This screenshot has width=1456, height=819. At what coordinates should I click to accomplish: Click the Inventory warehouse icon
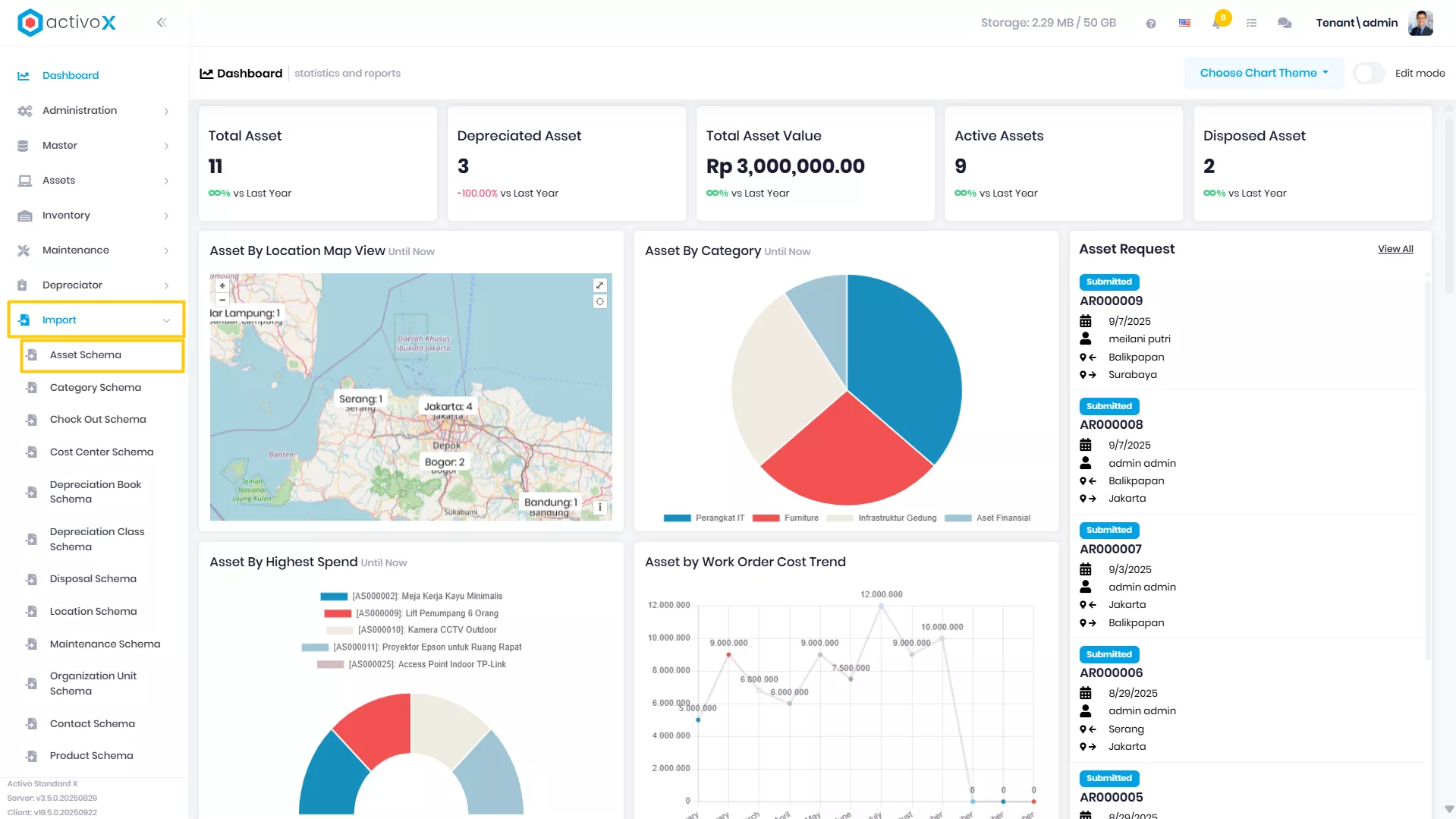pos(24,216)
